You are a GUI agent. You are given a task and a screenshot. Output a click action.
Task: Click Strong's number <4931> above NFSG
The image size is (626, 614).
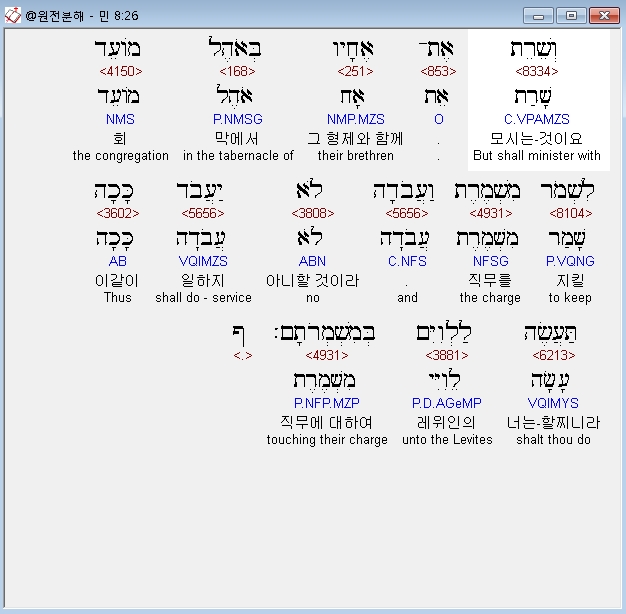pyautogui.click(x=491, y=213)
